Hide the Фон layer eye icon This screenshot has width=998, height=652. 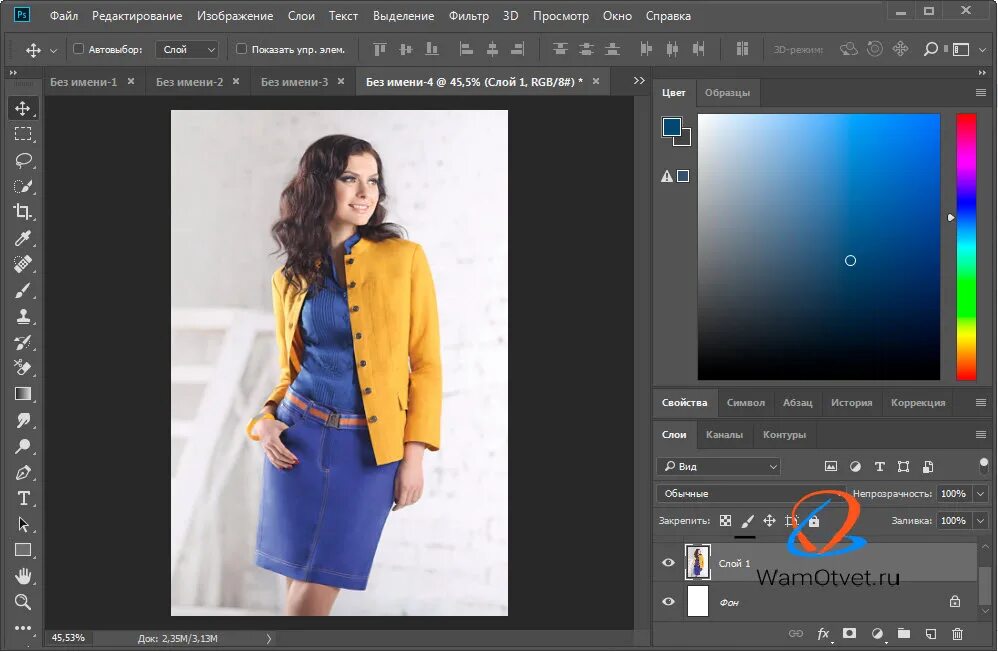coord(668,602)
